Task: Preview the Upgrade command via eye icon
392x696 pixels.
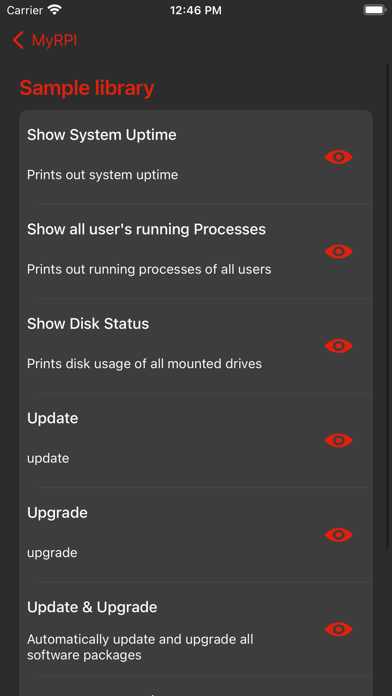Action: pos(338,535)
